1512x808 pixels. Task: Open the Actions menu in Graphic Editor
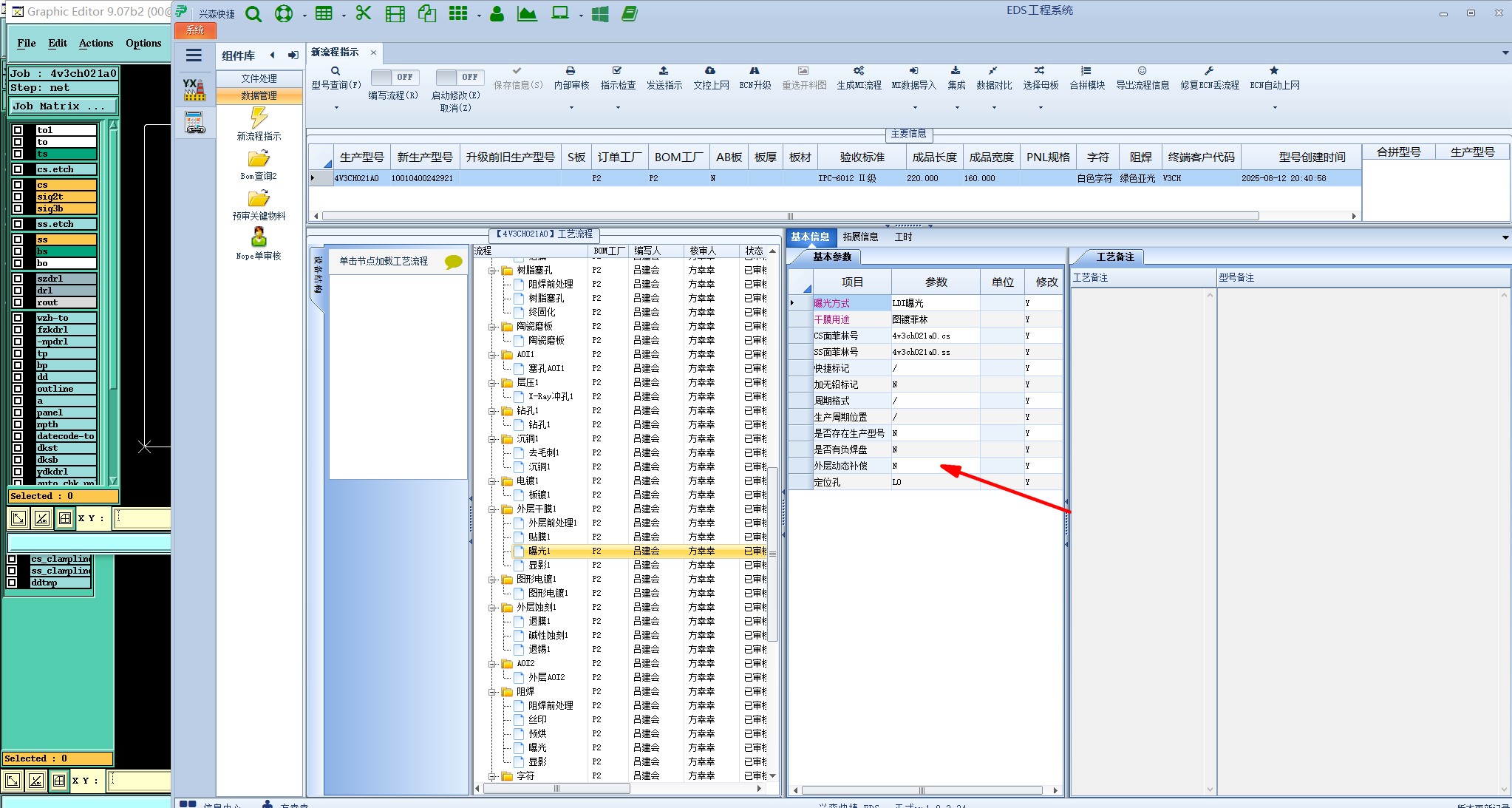[96, 43]
